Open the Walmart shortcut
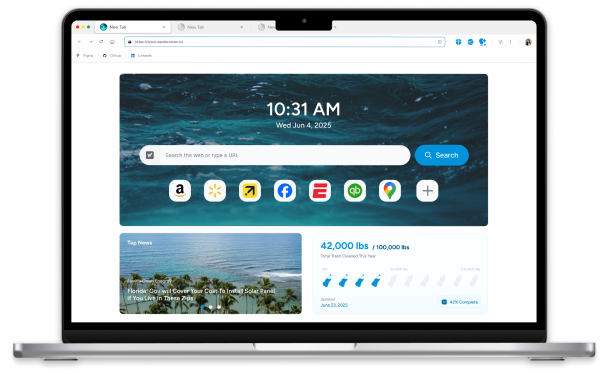Image resolution: width=609 pixels, height=390 pixels. pos(215,191)
